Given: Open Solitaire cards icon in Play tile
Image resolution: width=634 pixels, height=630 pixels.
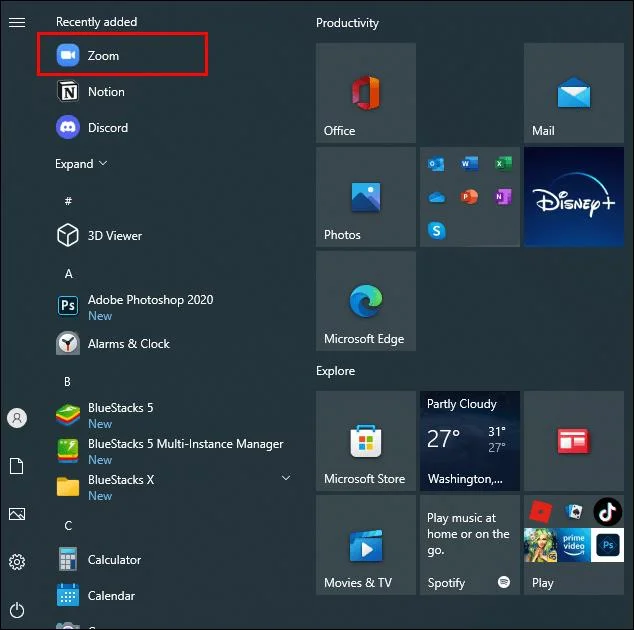Looking at the screenshot, I should [x=574, y=512].
